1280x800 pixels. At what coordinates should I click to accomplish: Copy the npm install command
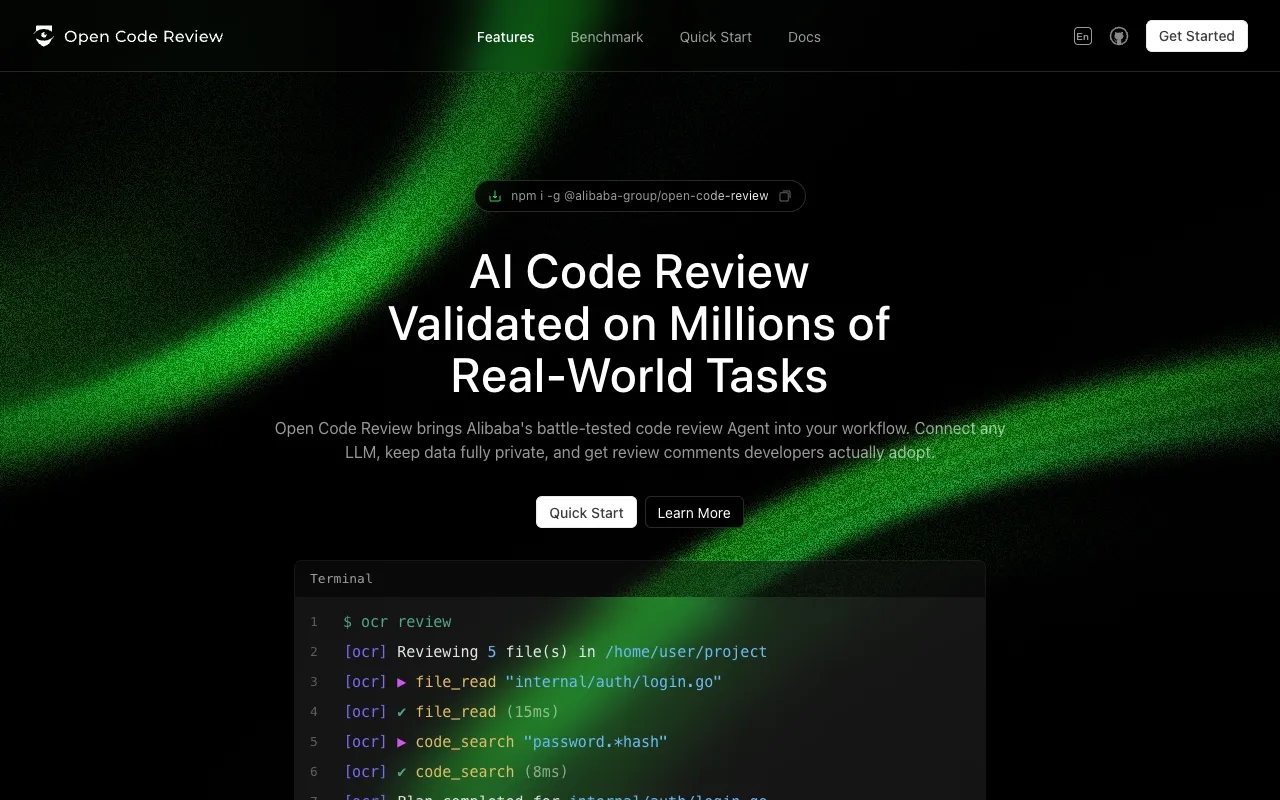tap(785, 196)
